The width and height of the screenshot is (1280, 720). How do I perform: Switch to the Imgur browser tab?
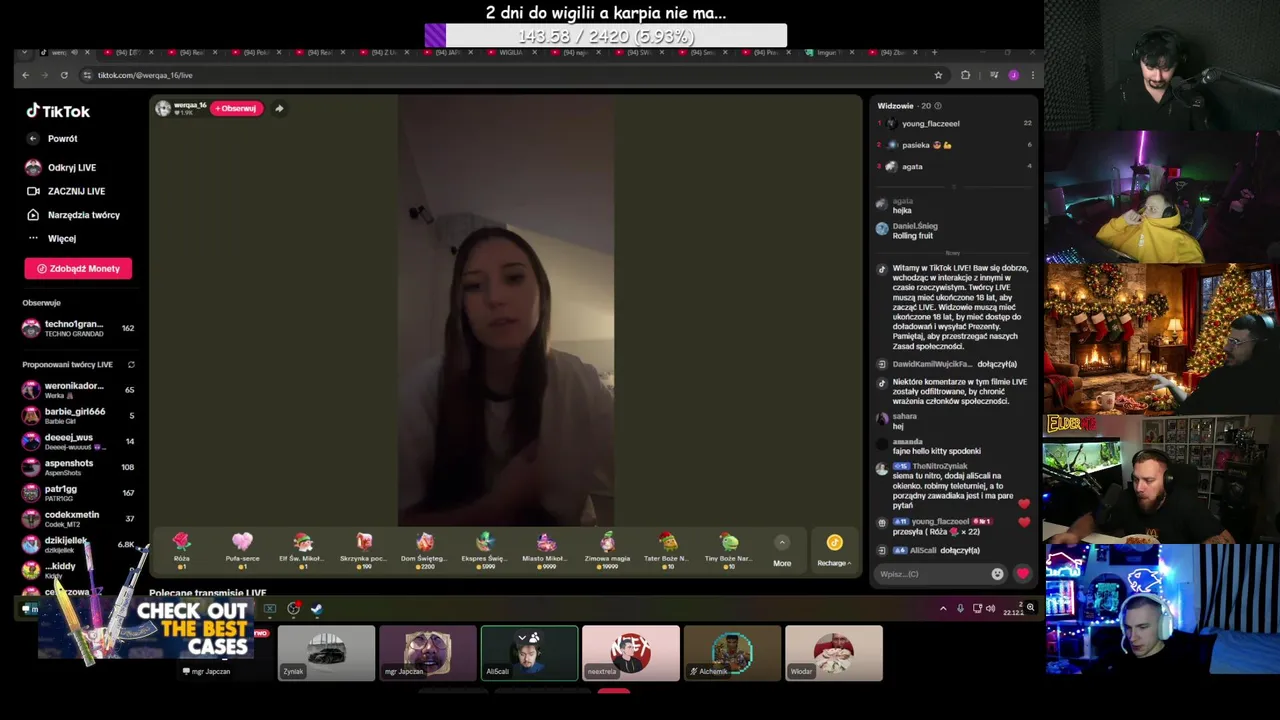click(830, 52)
